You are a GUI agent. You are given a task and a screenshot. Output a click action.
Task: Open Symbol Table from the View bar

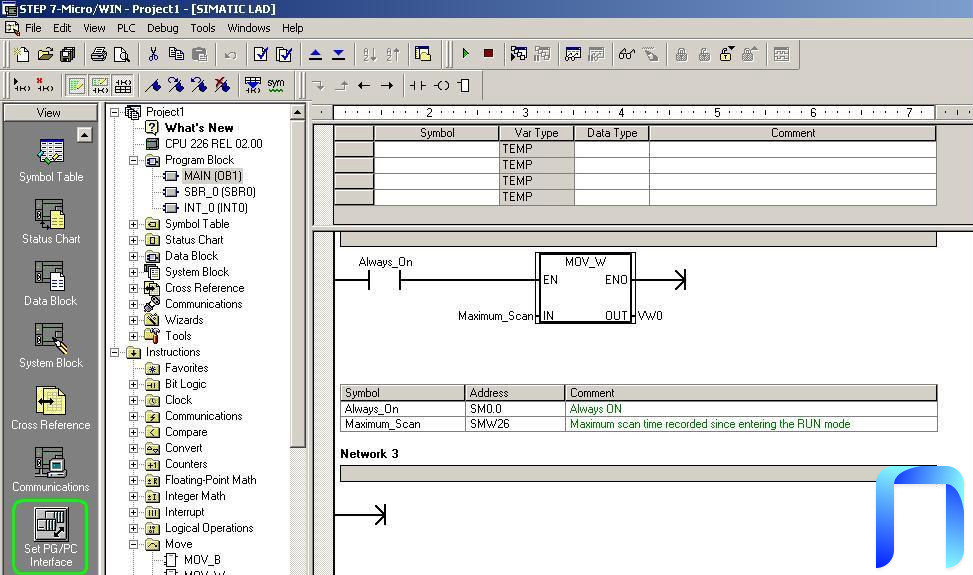pos(51,161)
